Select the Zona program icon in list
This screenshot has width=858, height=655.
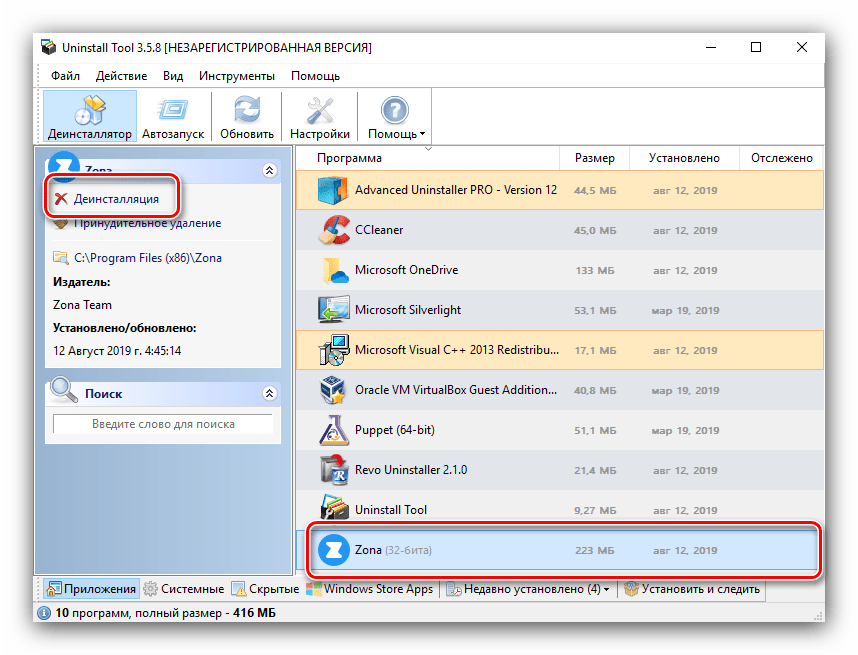click(x=334, y=550)
